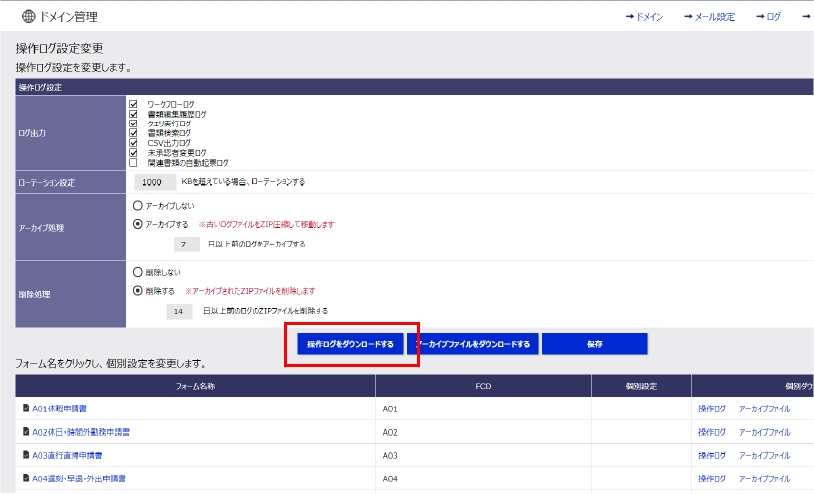Uncheck the 未承認者変更ログ checkbox
The height and width of the screenshot is (494, 814).
coord(134,152)
